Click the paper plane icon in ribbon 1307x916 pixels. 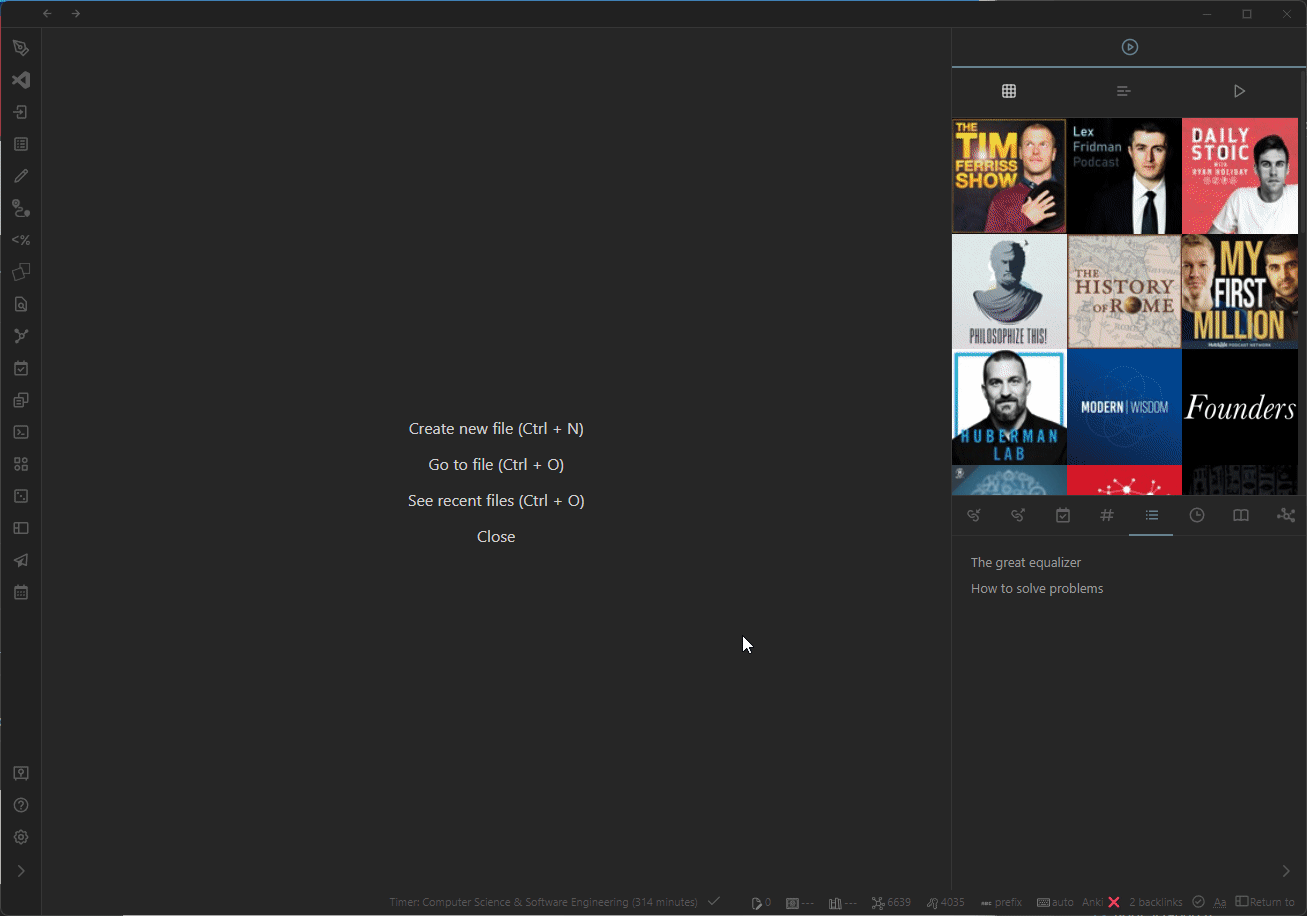[21, 560]
